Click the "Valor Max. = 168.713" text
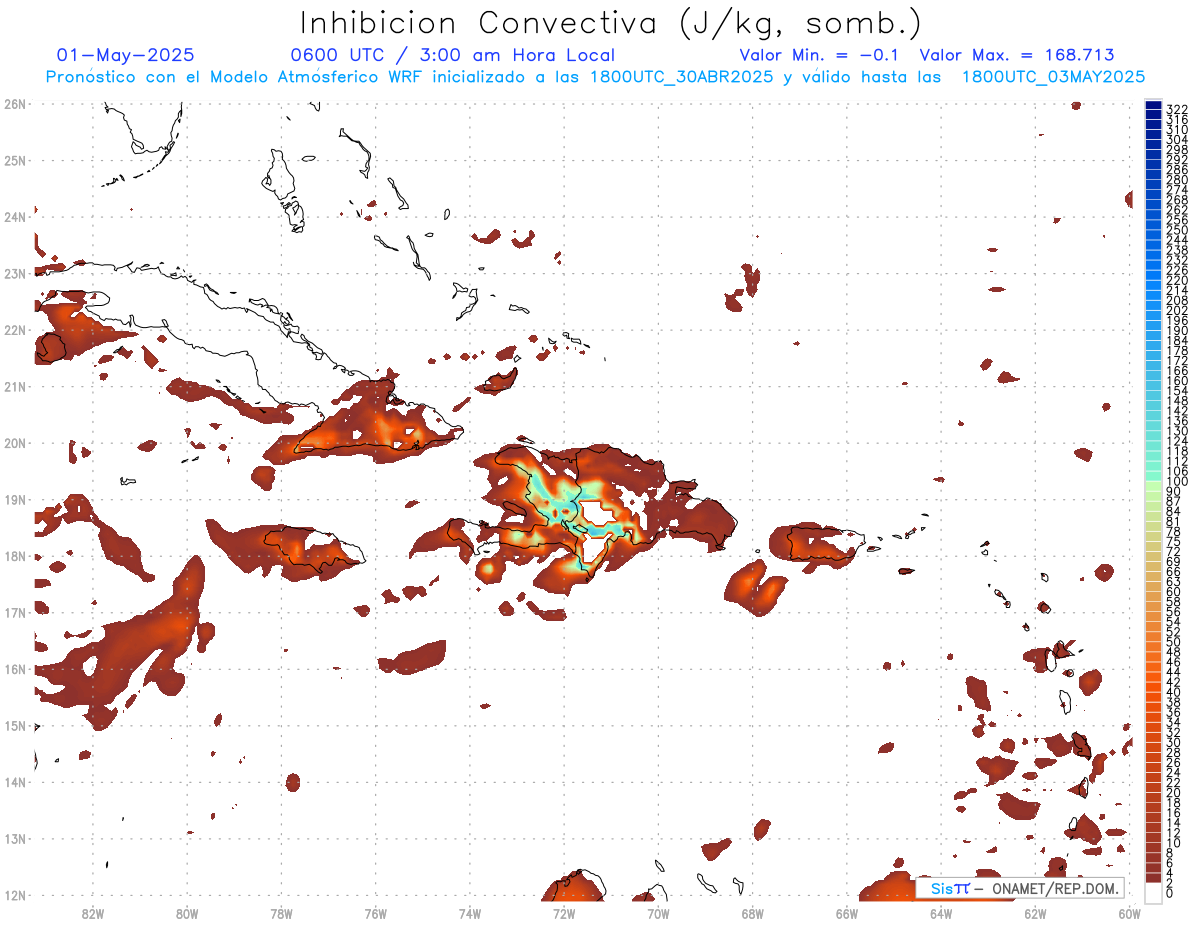1200x927 pixels. [1017, 55]
